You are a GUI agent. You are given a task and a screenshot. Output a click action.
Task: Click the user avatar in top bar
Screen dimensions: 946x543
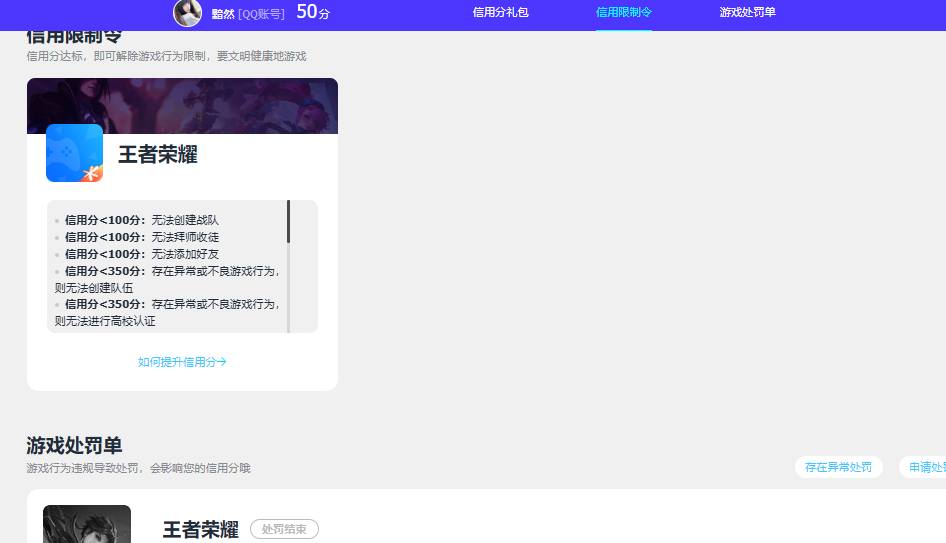point(187,13)
